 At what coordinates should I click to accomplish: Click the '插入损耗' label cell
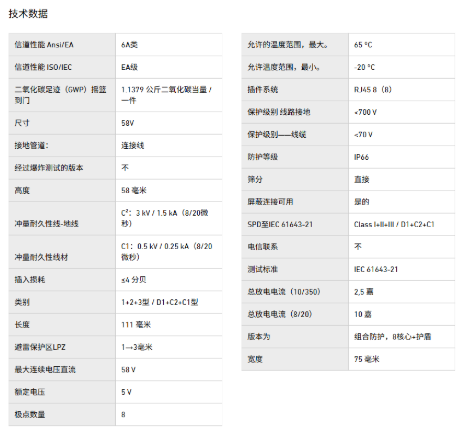[x=62, y=280]
